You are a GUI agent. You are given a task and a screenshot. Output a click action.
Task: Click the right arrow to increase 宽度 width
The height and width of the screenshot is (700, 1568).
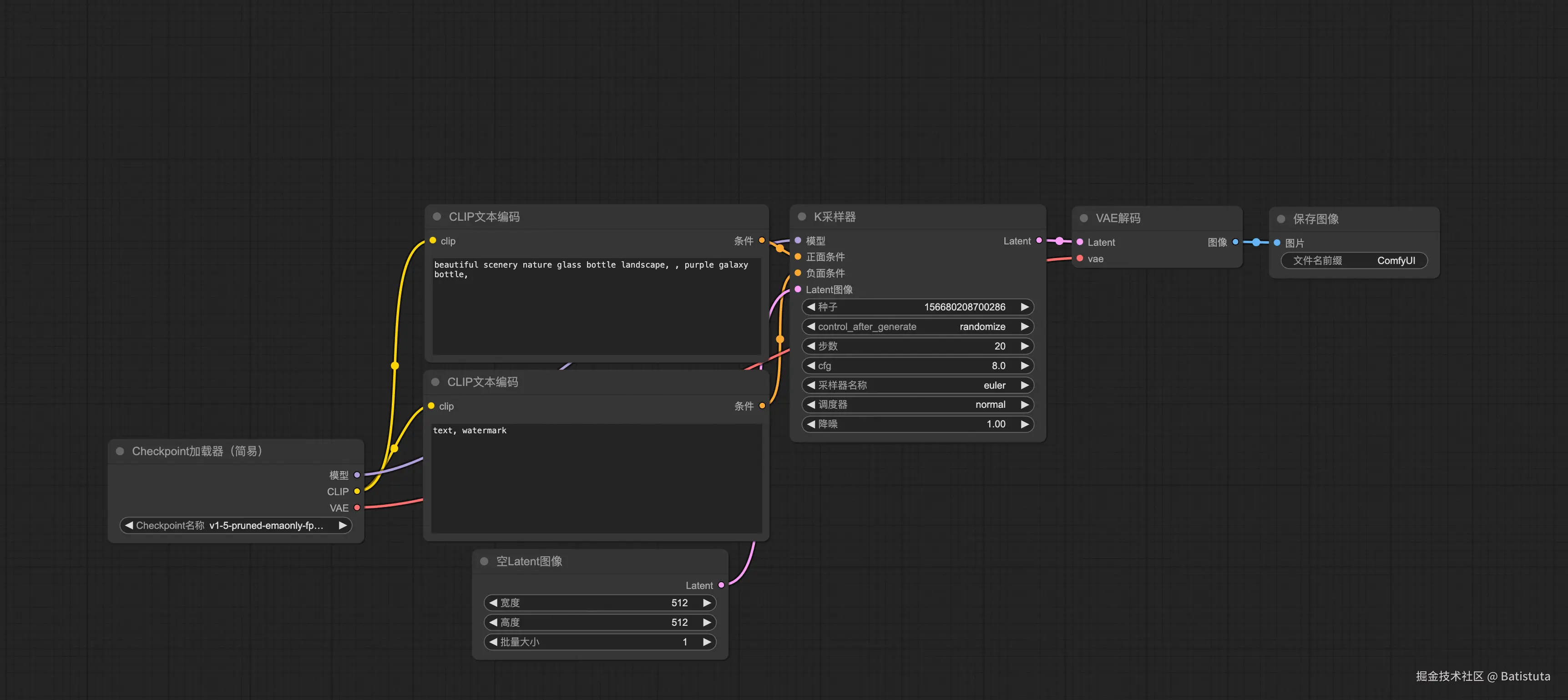pos(707,603)
